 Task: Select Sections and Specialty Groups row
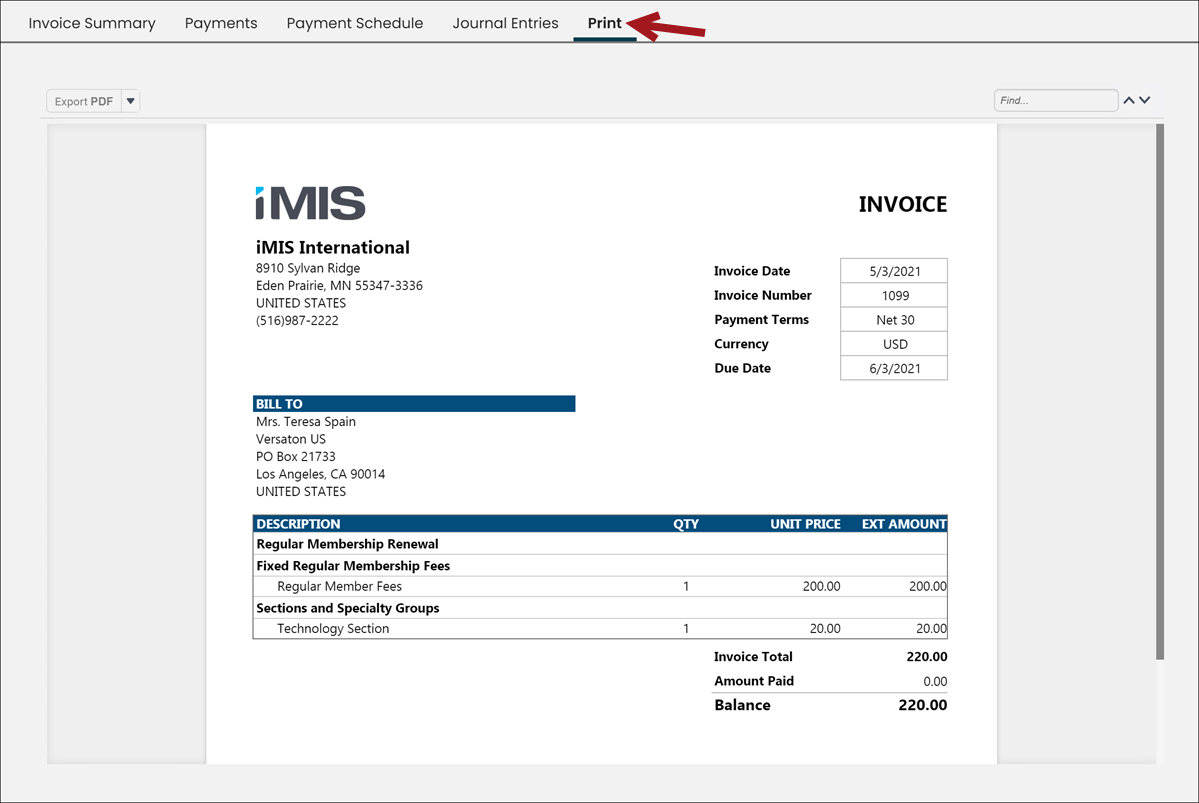600,608
